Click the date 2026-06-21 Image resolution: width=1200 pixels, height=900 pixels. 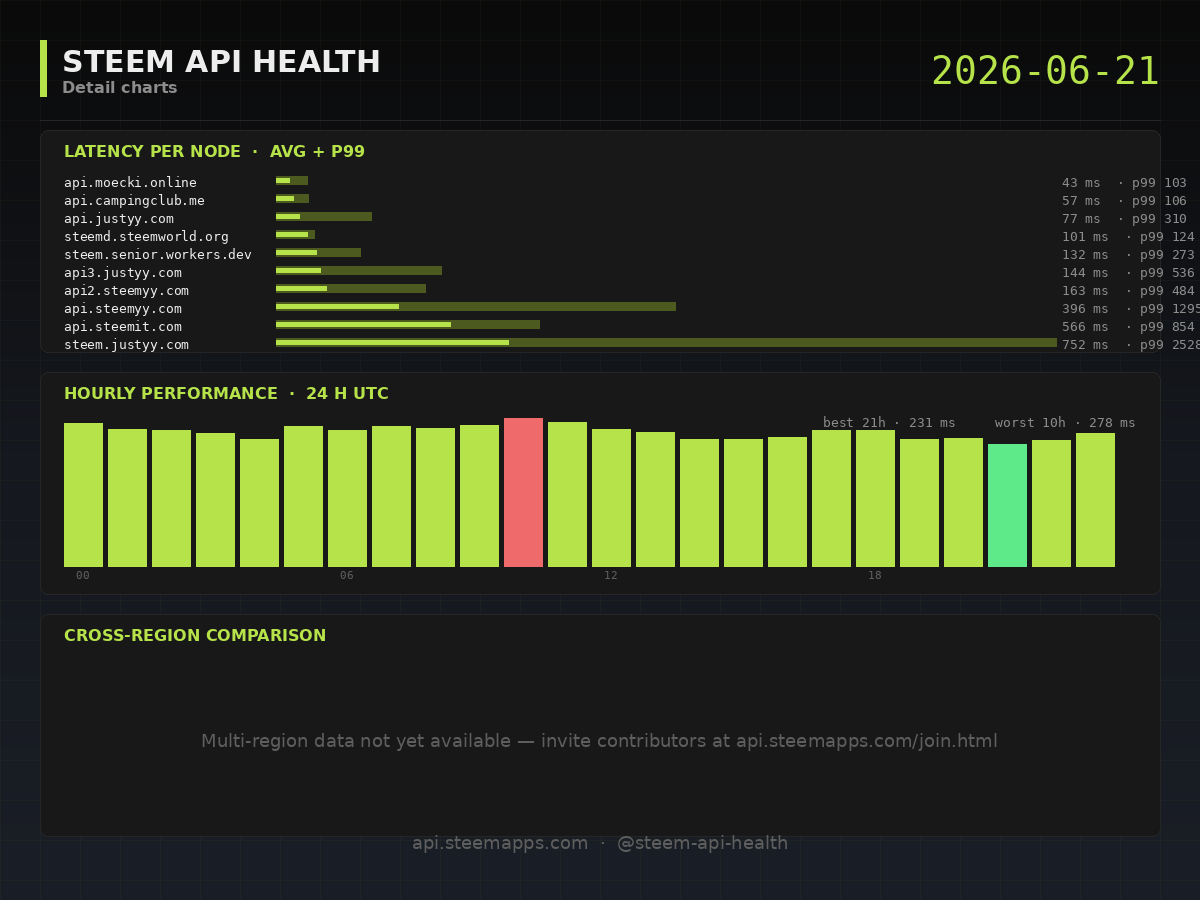1045,72
